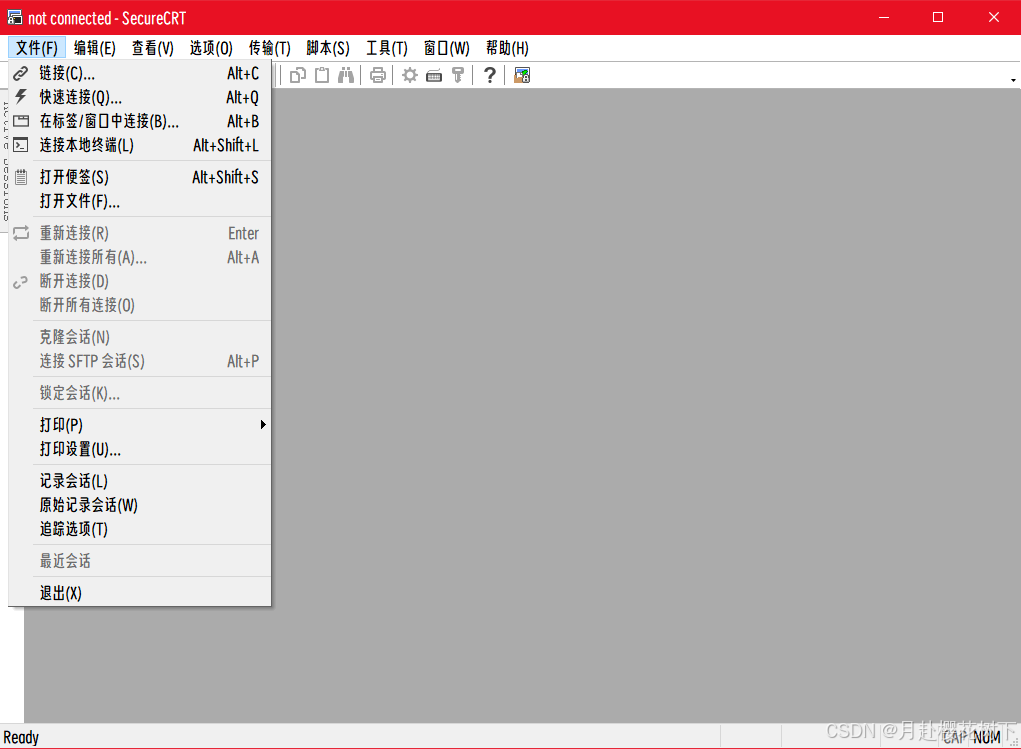Screen dimensions: 1021x749
Task: Expand the 打印(P) submenu arrow
Action: (x=262, y=425)
